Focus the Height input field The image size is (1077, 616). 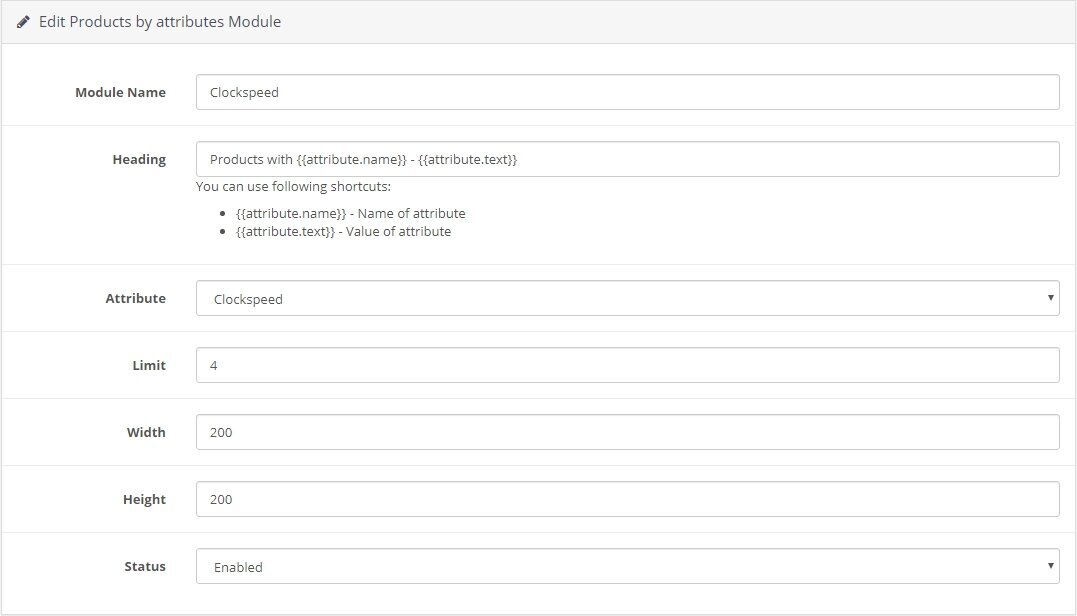[x=627, y=499]
